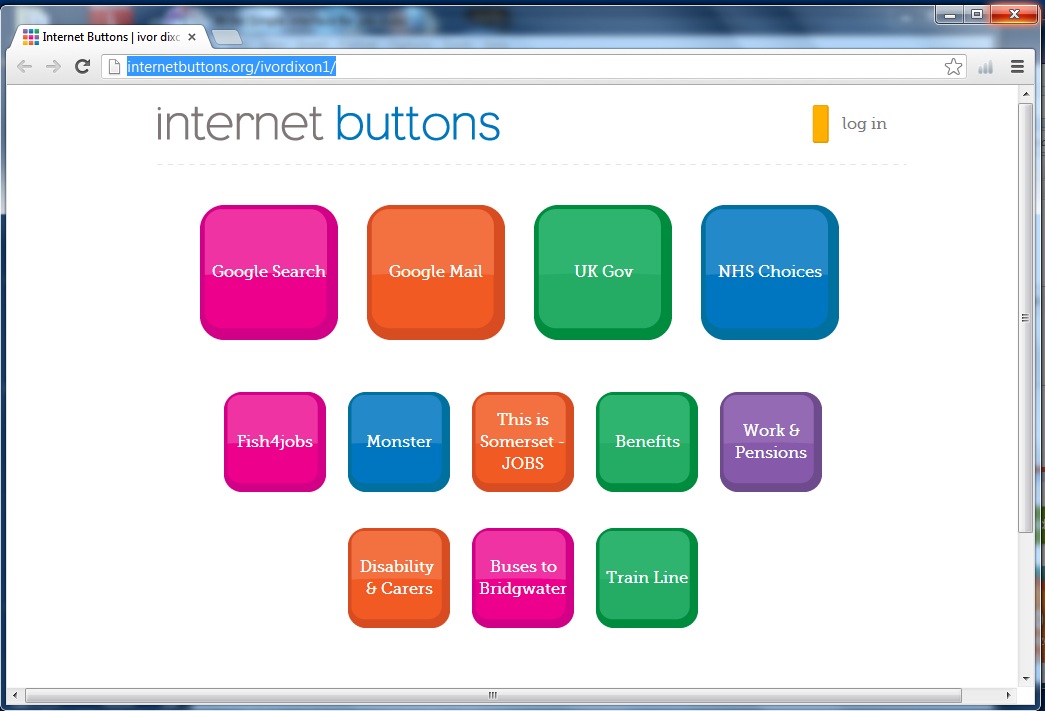
Task: Go forward with the browser forward arrow
Action: [53, 67]
